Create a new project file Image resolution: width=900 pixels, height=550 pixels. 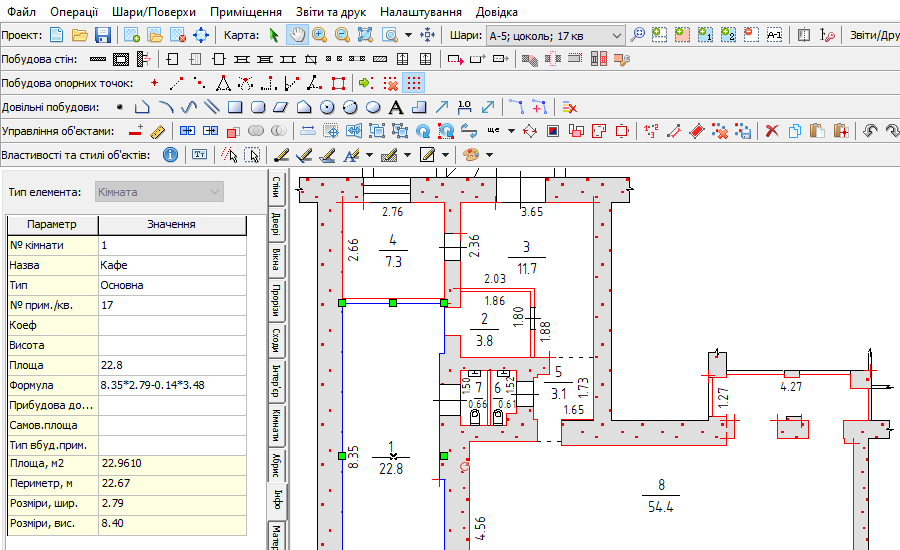pyautogui.click(x=56, y=35)
